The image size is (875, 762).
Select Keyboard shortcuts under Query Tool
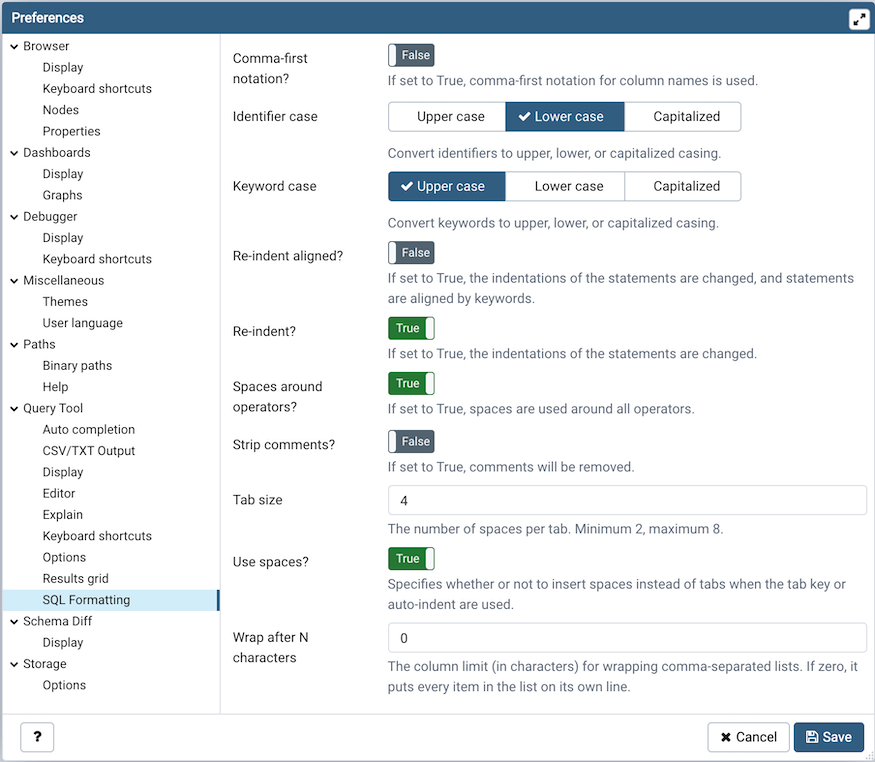(97, 536)
